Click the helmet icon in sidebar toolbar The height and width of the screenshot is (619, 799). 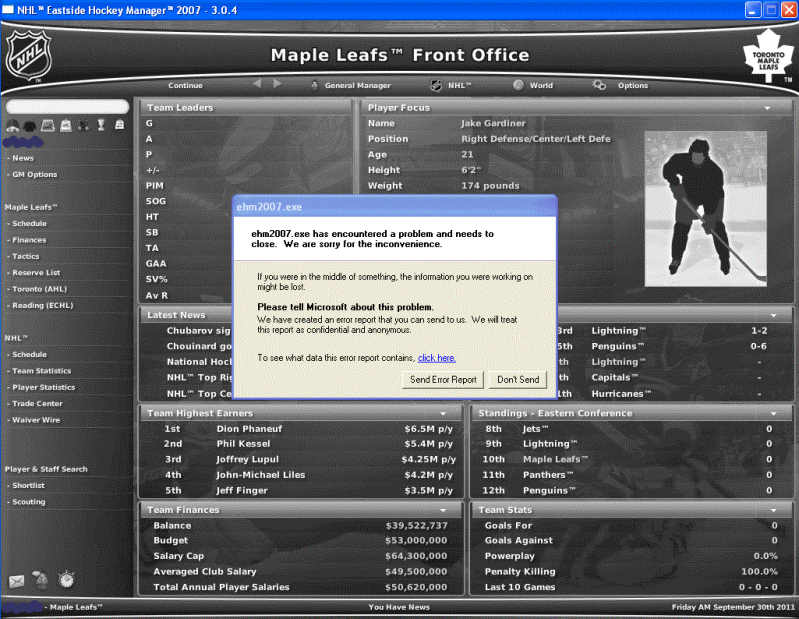click(x=12, y=125)
